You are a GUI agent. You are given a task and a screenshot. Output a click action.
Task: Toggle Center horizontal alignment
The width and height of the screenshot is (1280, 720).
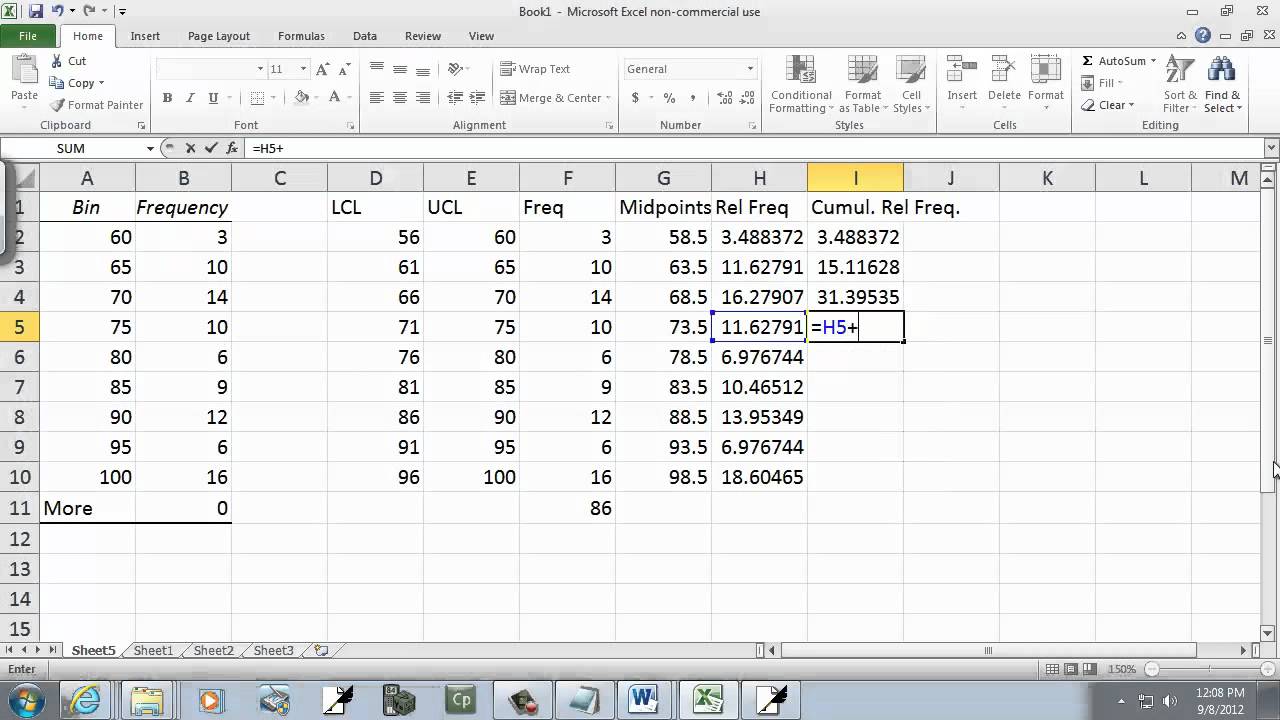(x=400, y=98)
